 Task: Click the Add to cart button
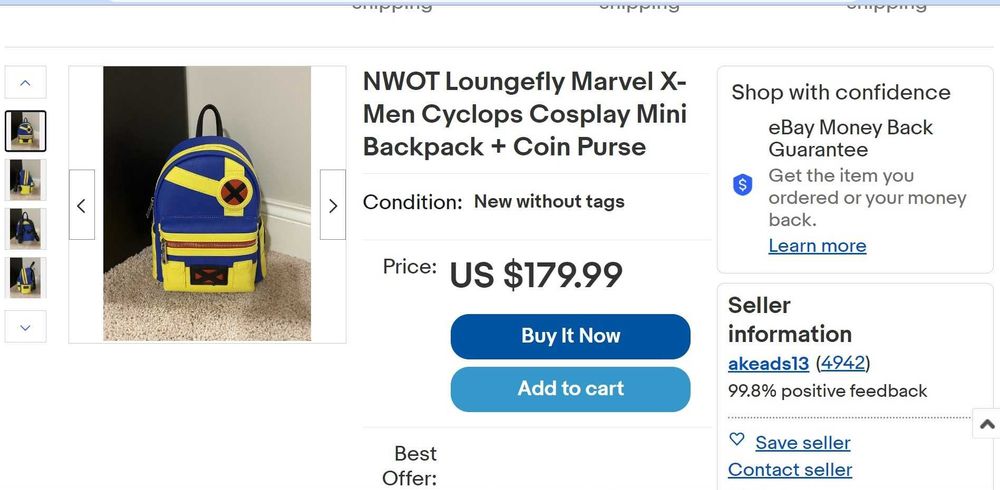pos(570,389)
